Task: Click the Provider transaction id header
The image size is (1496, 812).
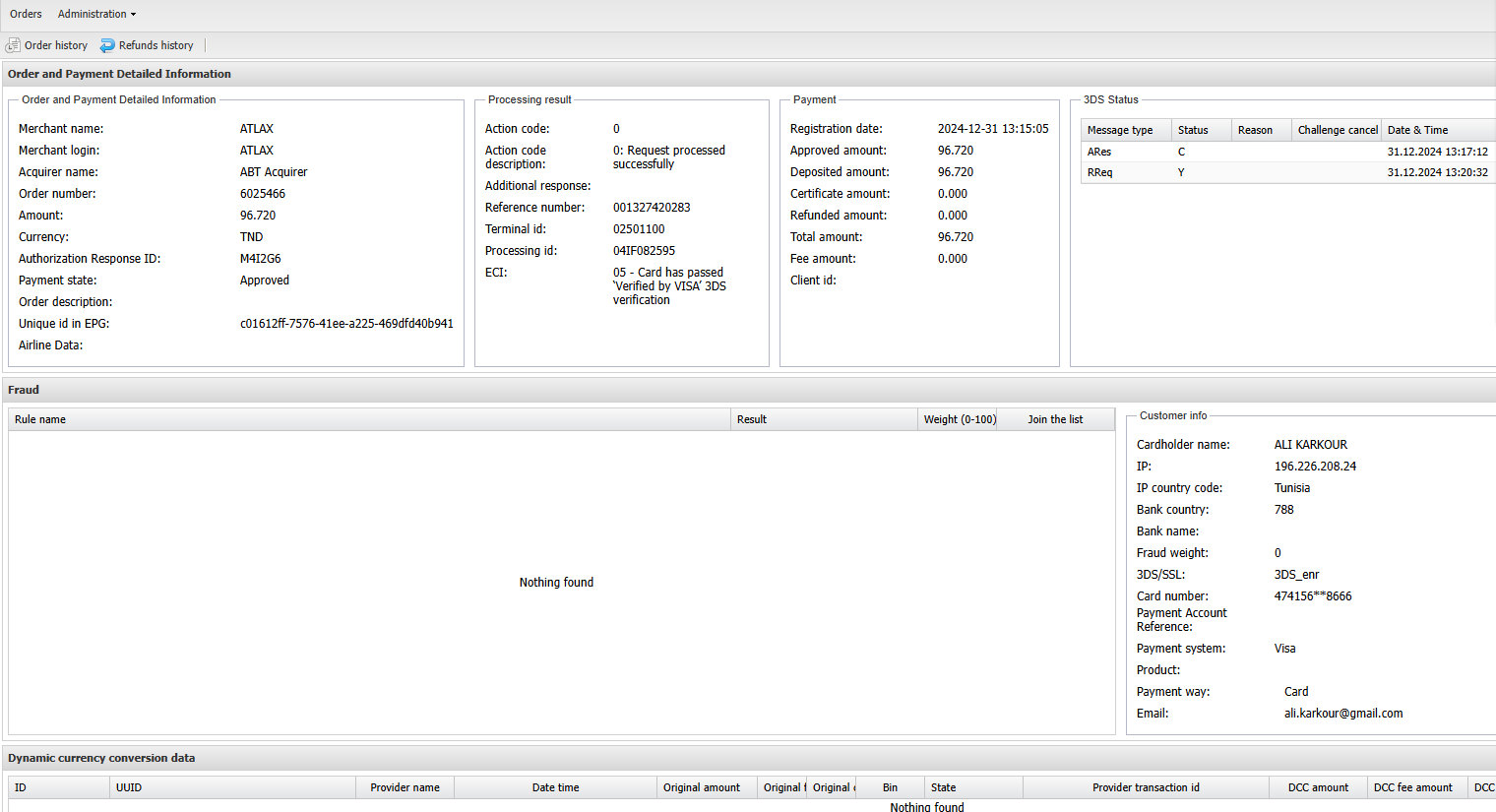Action: pyautogui.click(x=1146, y=787)
